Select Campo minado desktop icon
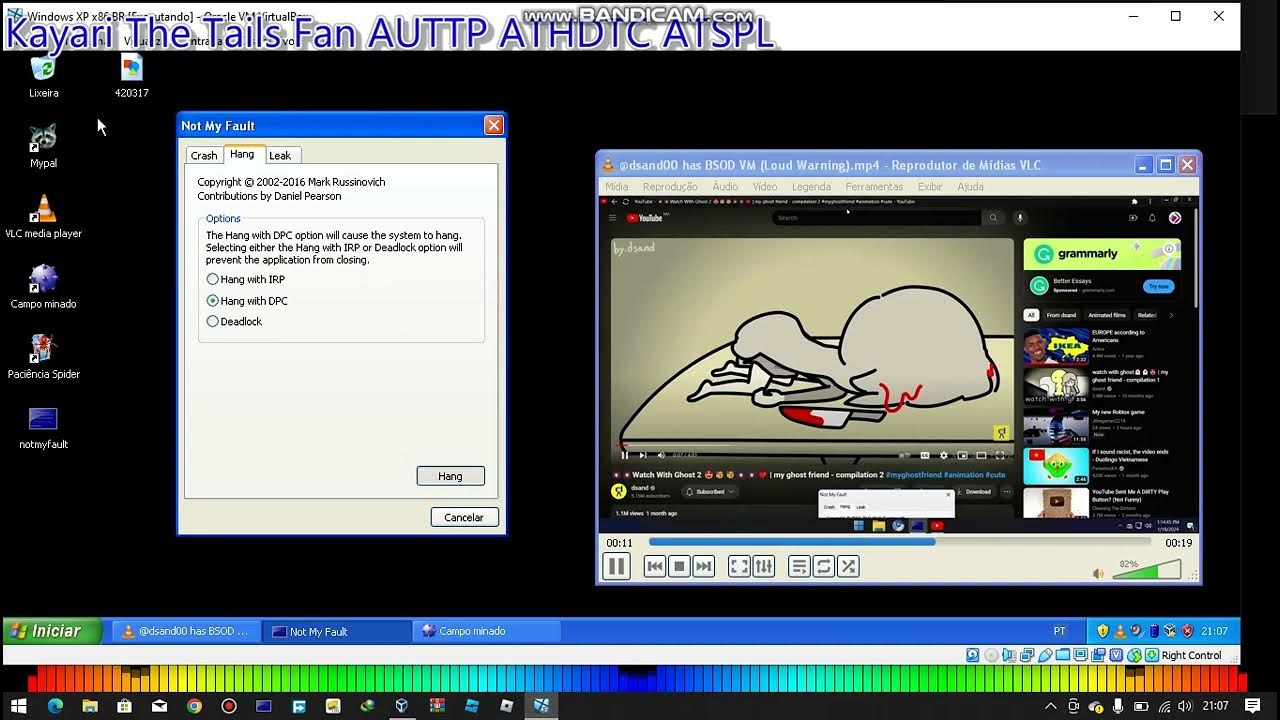Image resolution: width=1280 pixels, height=720 pixels. tap(43, 287)
